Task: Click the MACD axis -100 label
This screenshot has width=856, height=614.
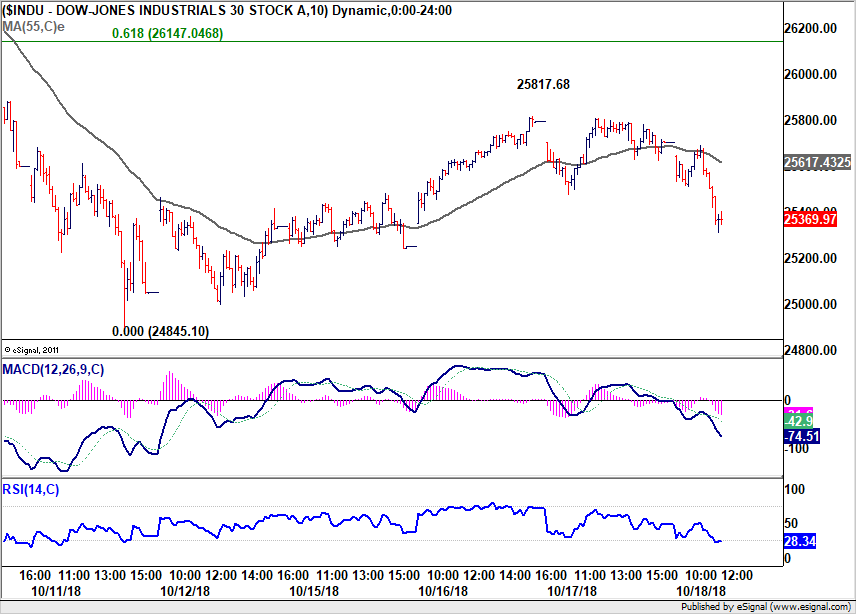Action: pos(796,449)
